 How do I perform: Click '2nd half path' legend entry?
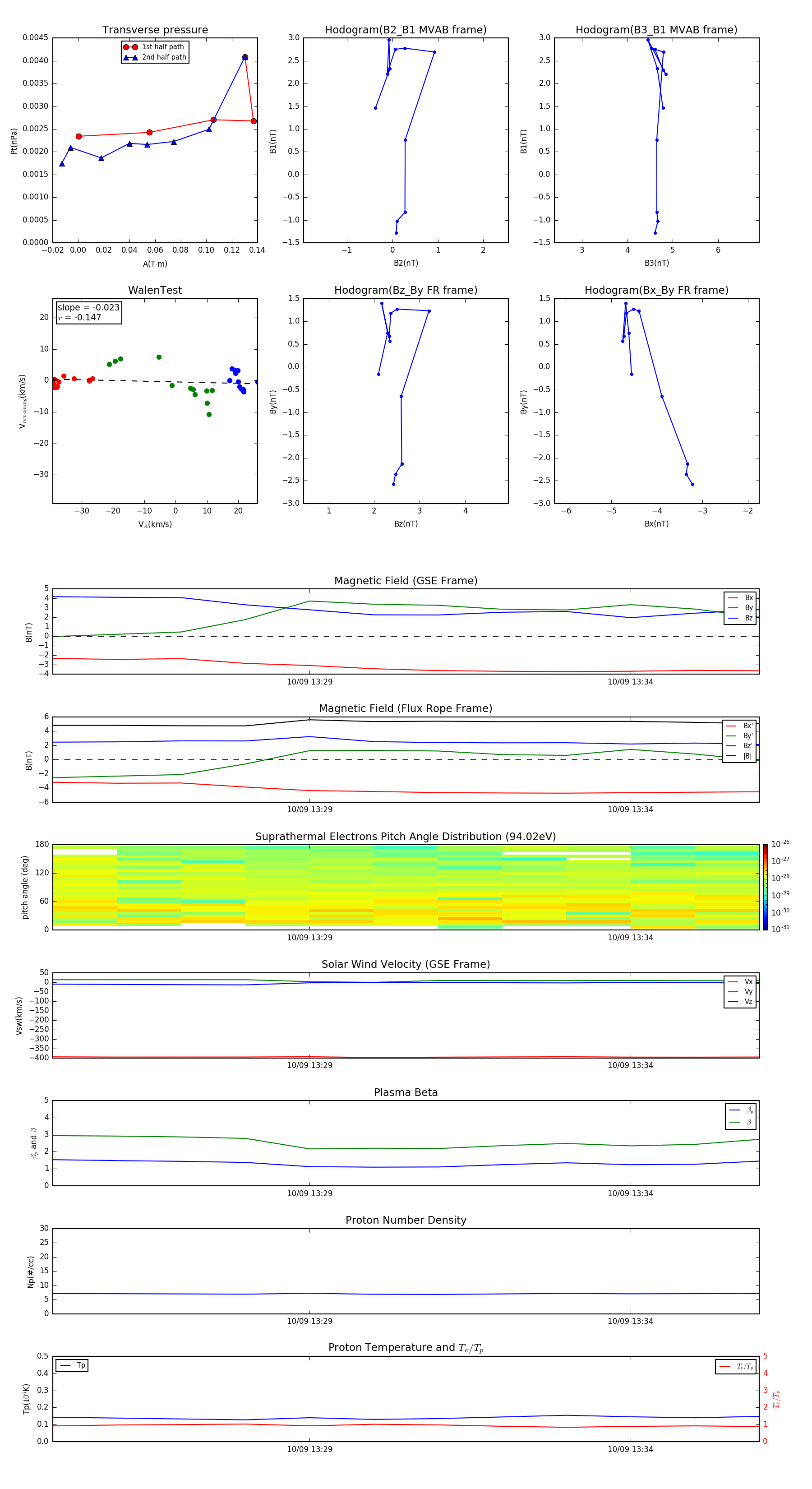155,57
